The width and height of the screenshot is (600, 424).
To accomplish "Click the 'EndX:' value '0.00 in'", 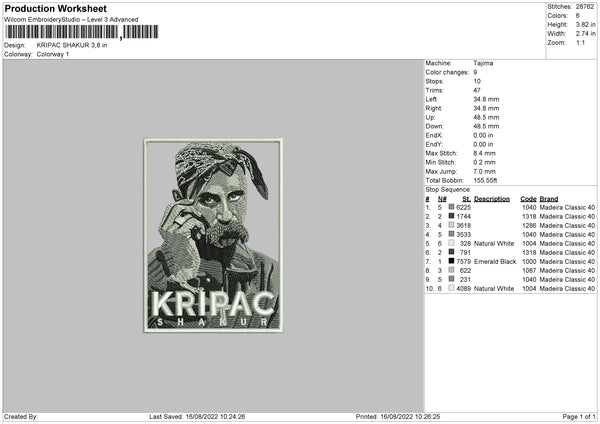I will (x=483, y=135).
